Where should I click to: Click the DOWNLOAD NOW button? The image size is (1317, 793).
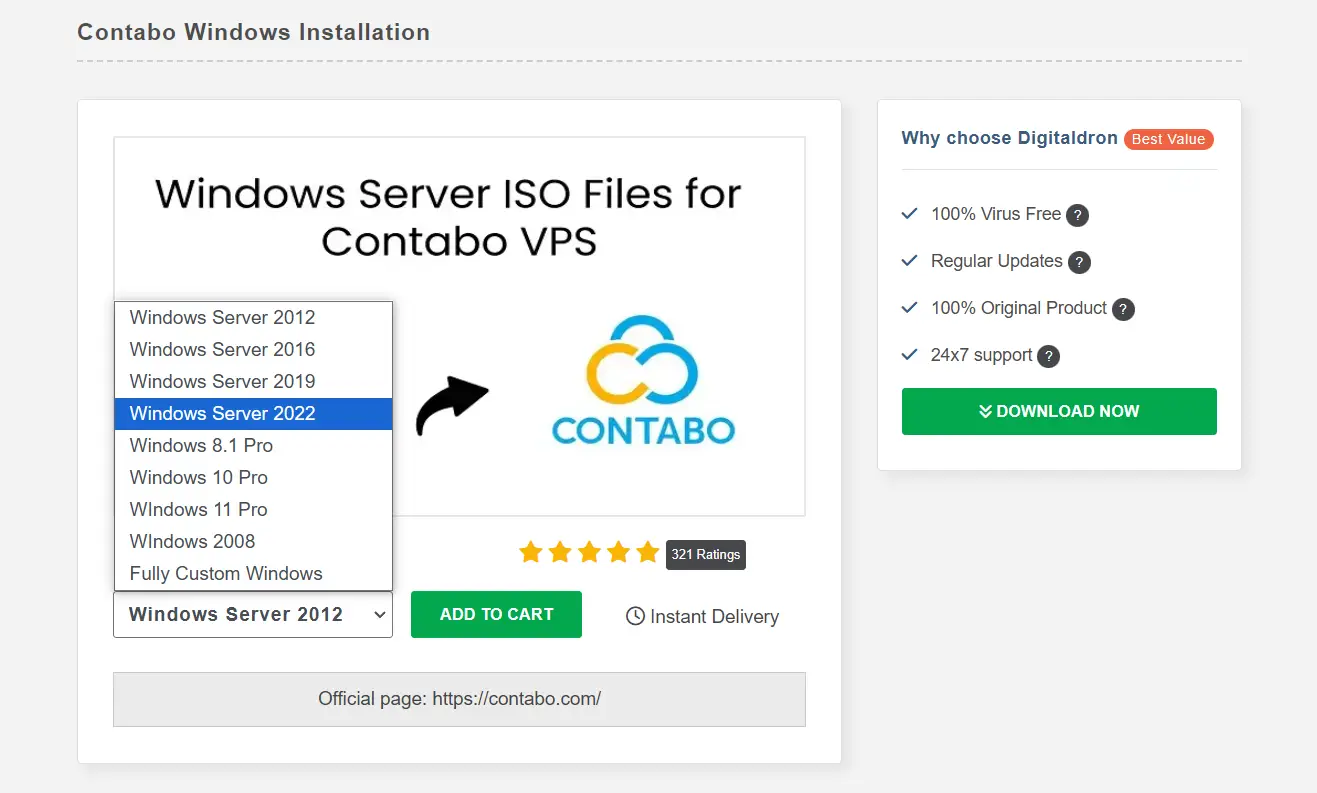(x=1059, y=411)
